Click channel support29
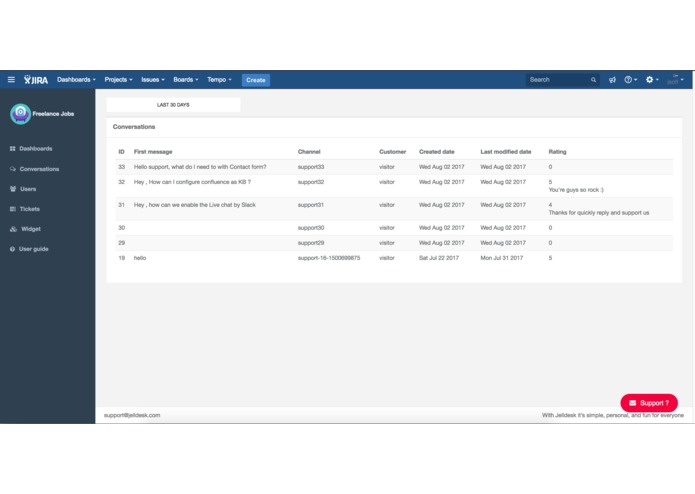Viewport: 695px width, 494px height. (311, 243)
